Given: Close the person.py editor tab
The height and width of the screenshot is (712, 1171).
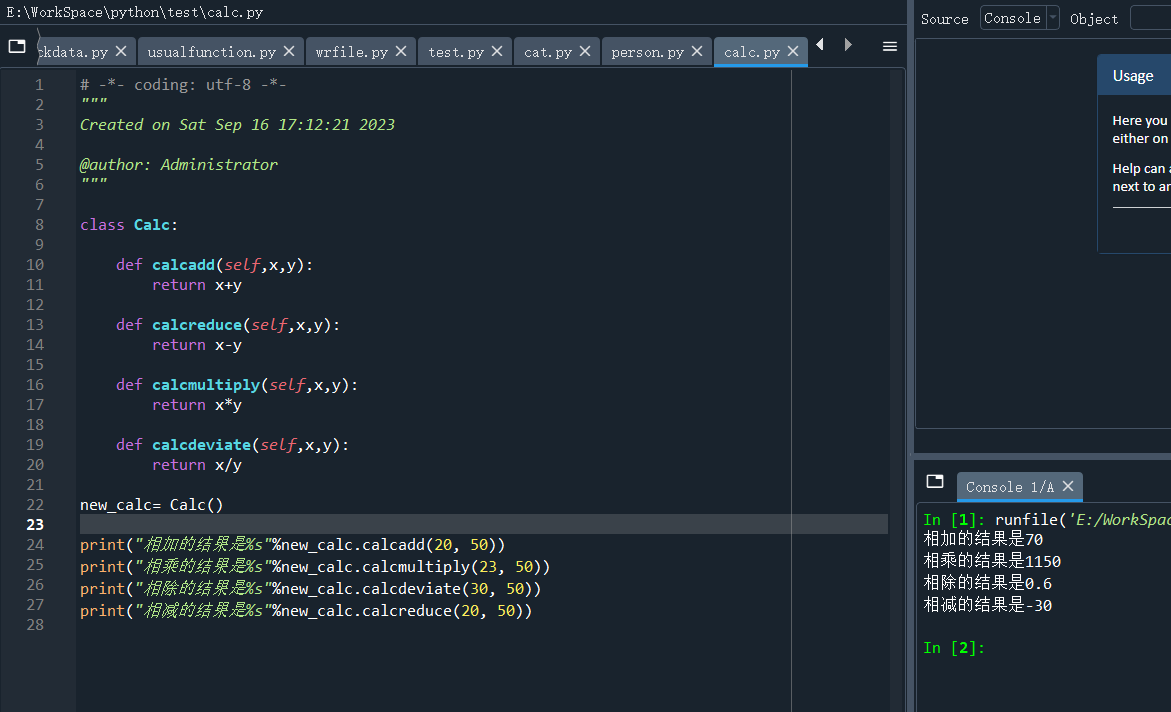Looking at the screenshot, I should (x=697, y=52).
